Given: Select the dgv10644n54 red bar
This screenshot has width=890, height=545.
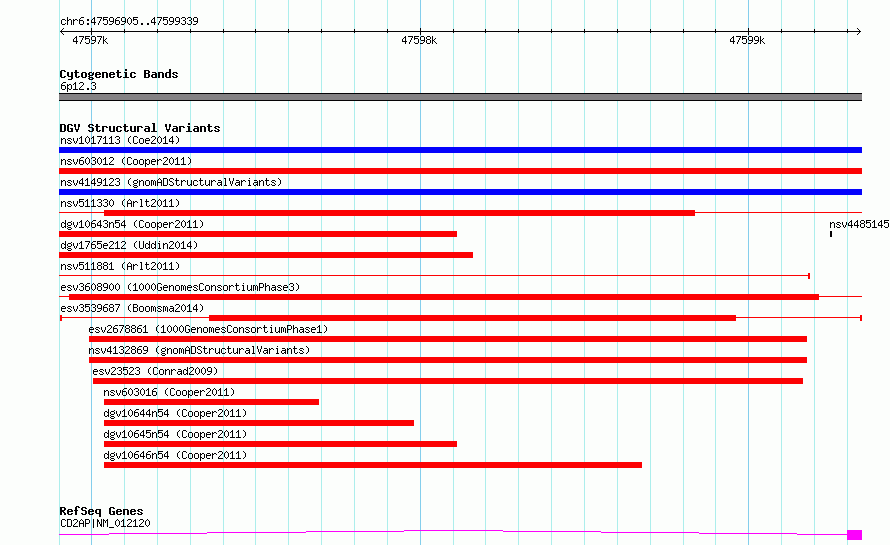Looking at the screenshot, I should pyautogui.click(x=259, y=423).
